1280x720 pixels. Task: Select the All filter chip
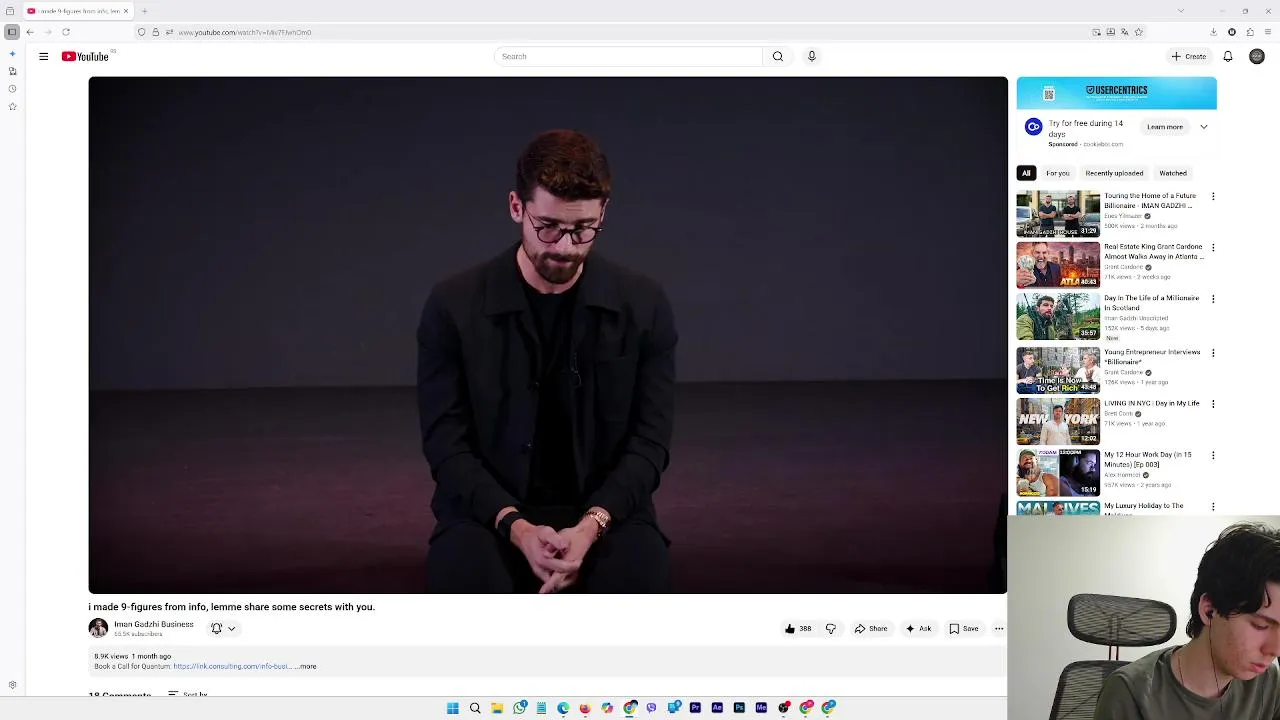(x=1026, y=173)
